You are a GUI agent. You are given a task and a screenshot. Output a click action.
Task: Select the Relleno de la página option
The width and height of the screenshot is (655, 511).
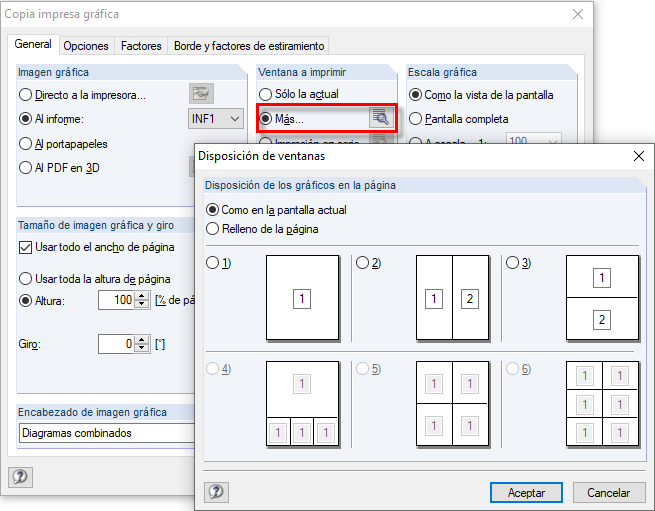pos(212,229)
